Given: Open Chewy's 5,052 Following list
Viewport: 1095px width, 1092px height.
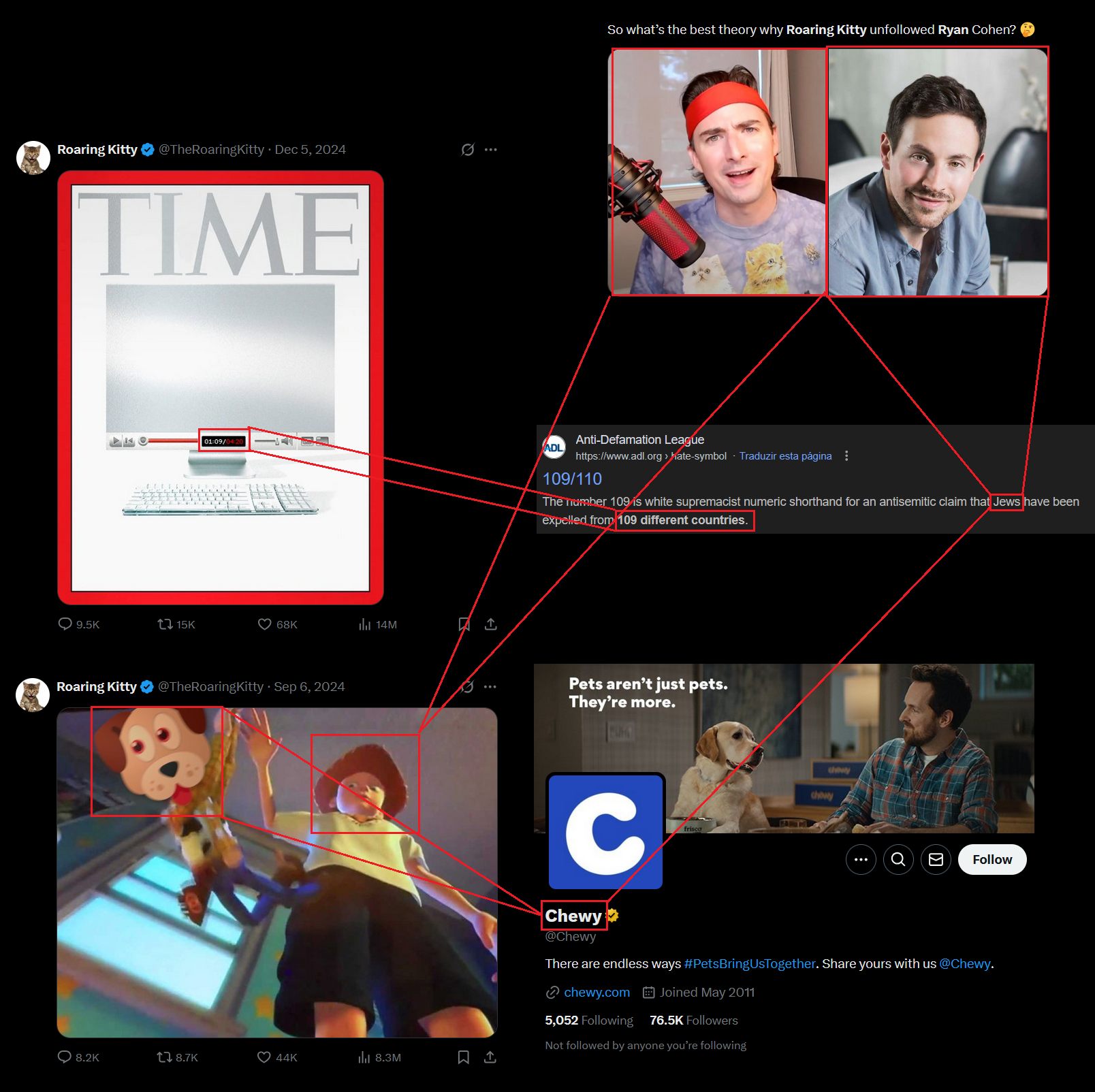Looking at the screenshot, I should (x=589, y=1020).
